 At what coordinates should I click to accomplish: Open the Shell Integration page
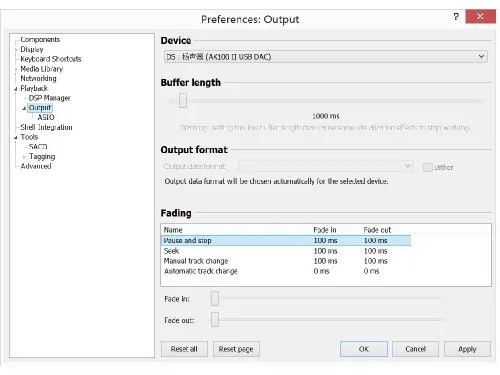(x=46, y=127)
